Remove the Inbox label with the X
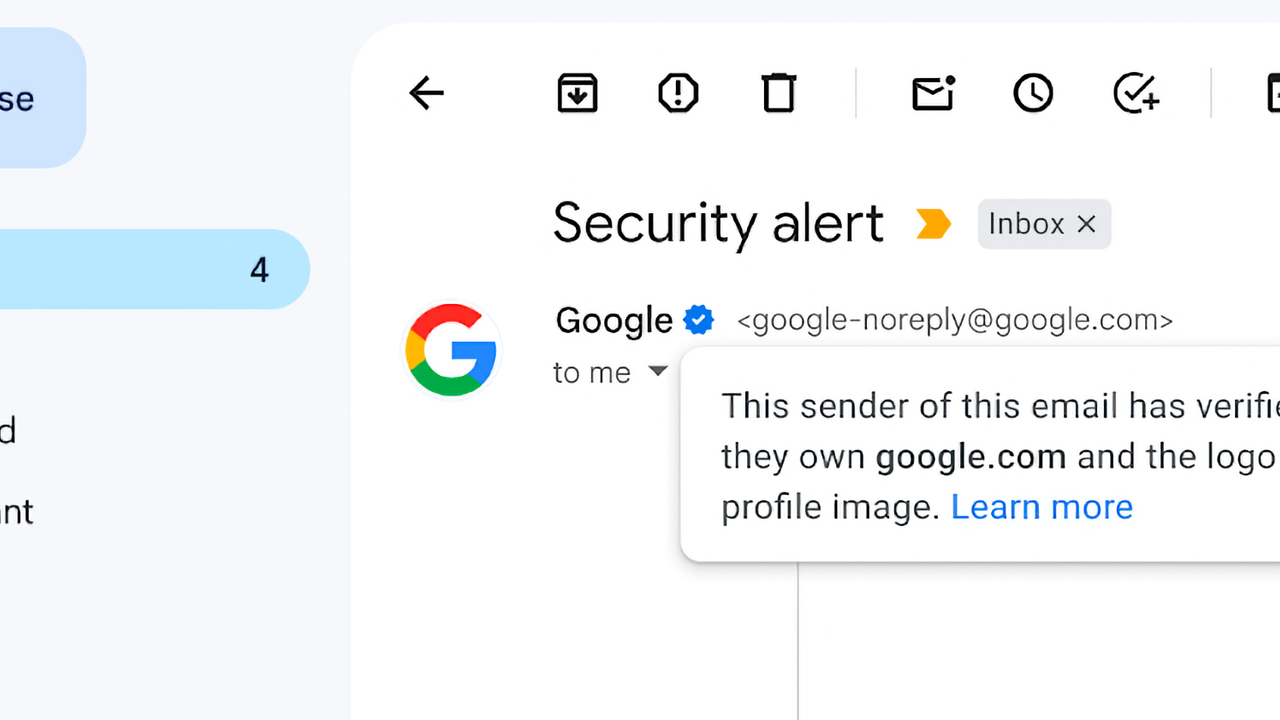 (1087, 224)
